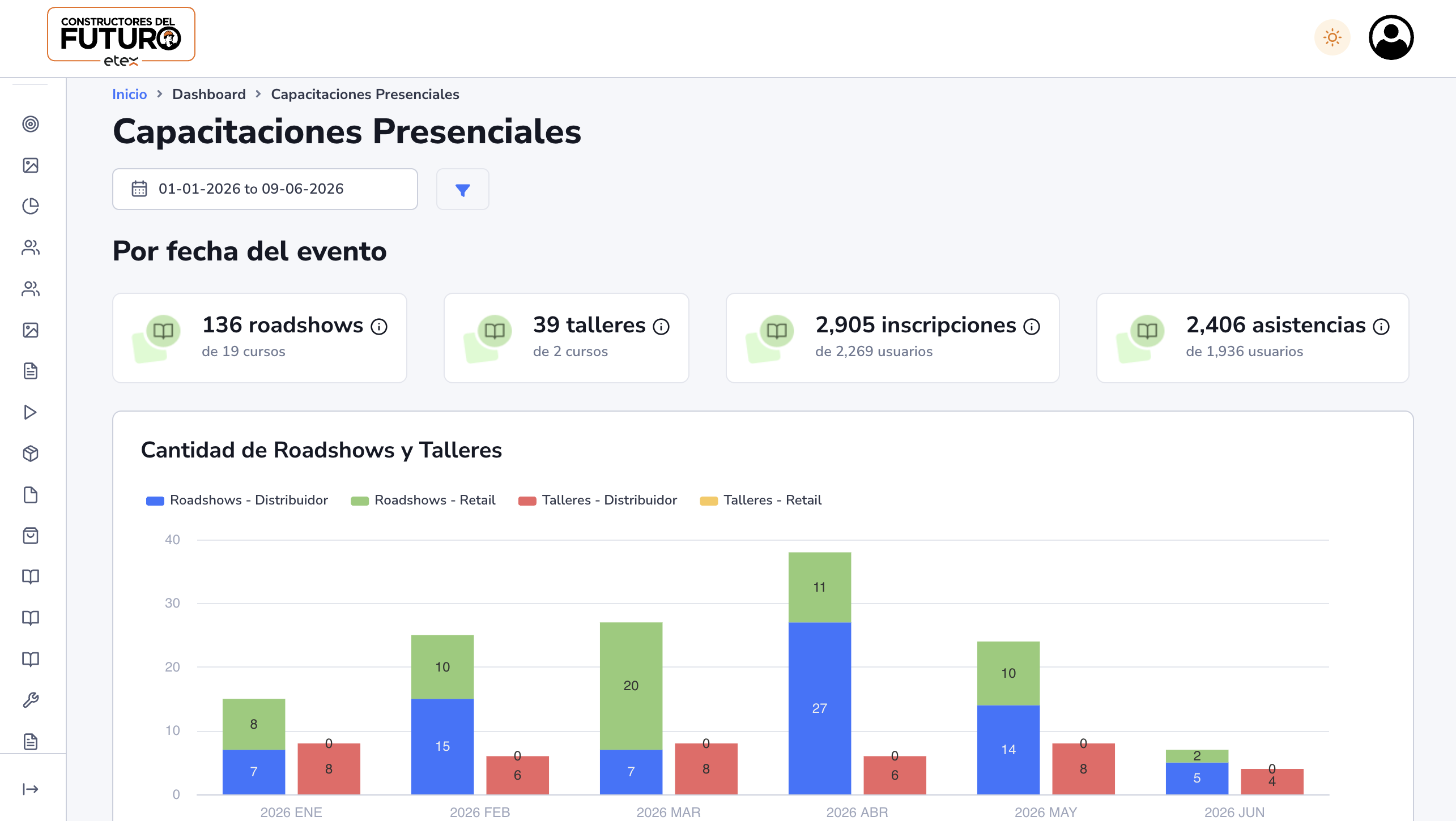Click the date range field 01-01-2026 to 09-06-2026
The height and width of the screenshot is (821, 1456).
pos(265,189)
